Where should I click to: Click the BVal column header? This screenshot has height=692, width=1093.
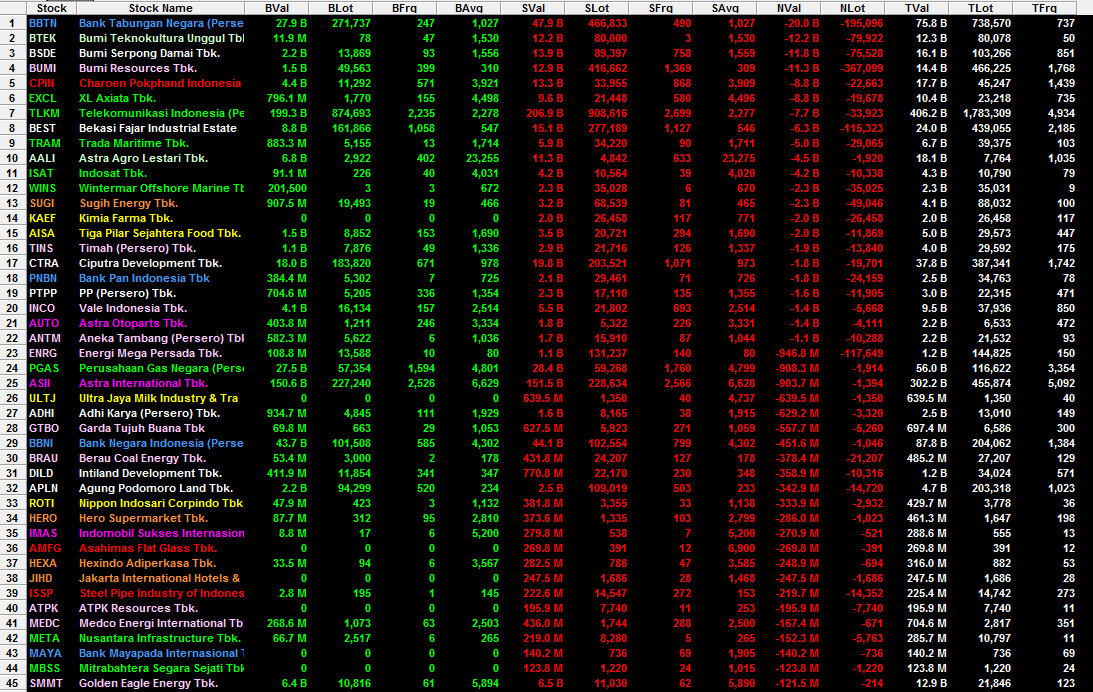point(277,8)
